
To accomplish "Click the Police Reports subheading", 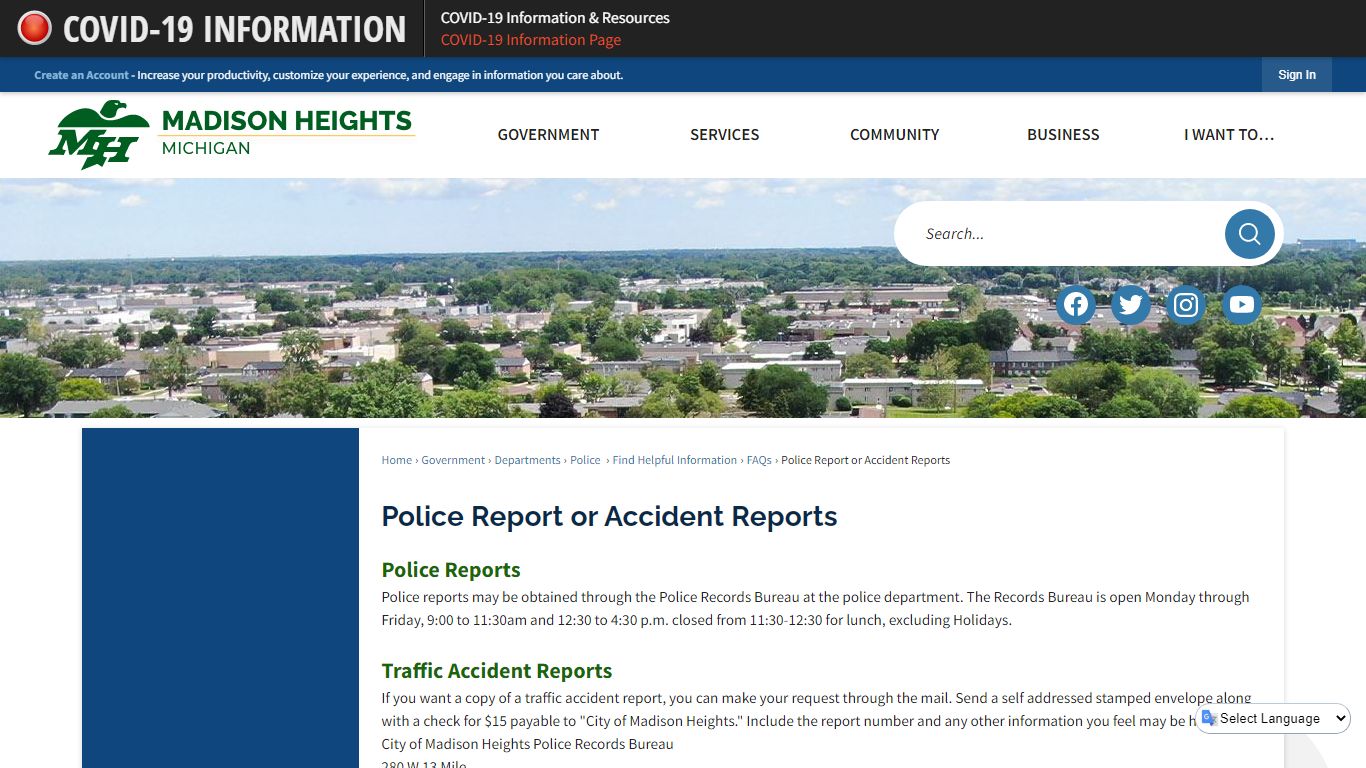I will [x=451, y=570].
